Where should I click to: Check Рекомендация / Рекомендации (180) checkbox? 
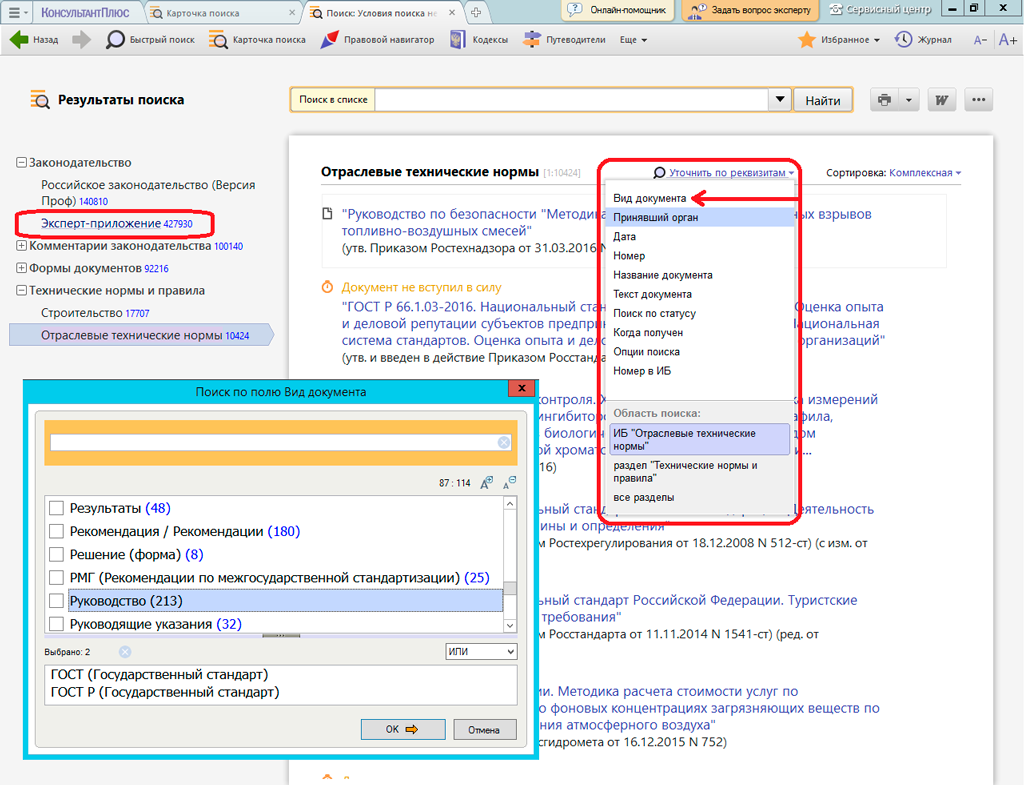click(57, 532)
